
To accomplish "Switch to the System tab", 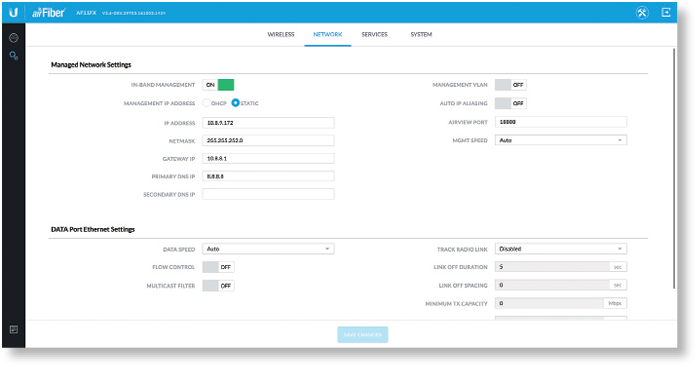I will coord(421,34).
